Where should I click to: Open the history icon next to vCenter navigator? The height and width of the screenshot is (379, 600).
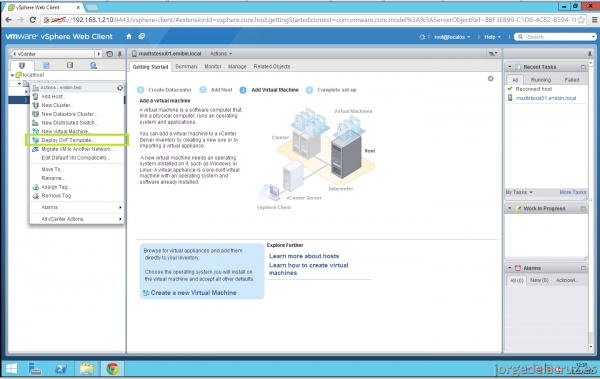(x=109, y=54)
